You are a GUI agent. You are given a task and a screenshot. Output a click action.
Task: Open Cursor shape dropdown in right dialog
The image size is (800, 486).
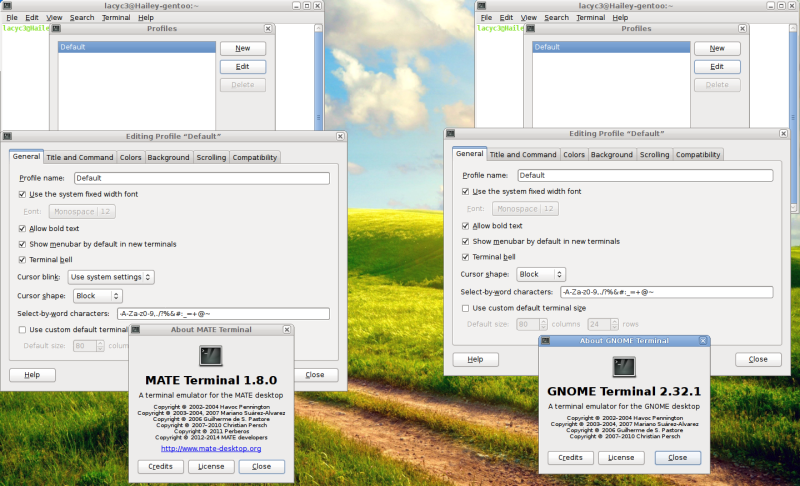pyautogui.click(x=541, y=274)
